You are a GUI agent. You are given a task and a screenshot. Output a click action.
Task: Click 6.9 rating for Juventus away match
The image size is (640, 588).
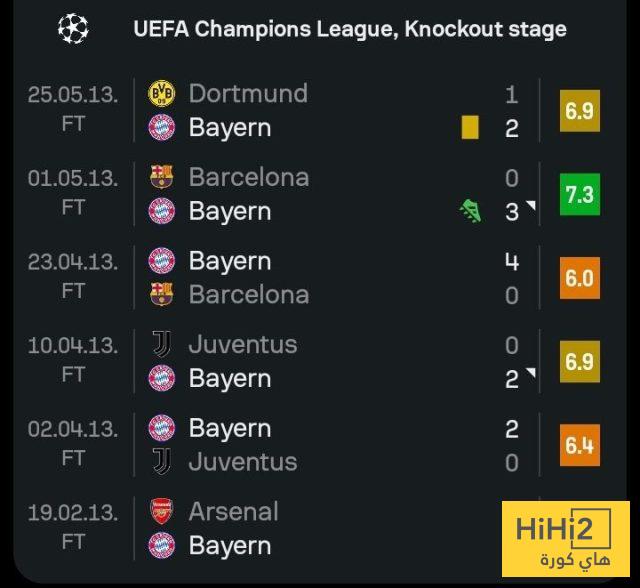click(579, 361)
